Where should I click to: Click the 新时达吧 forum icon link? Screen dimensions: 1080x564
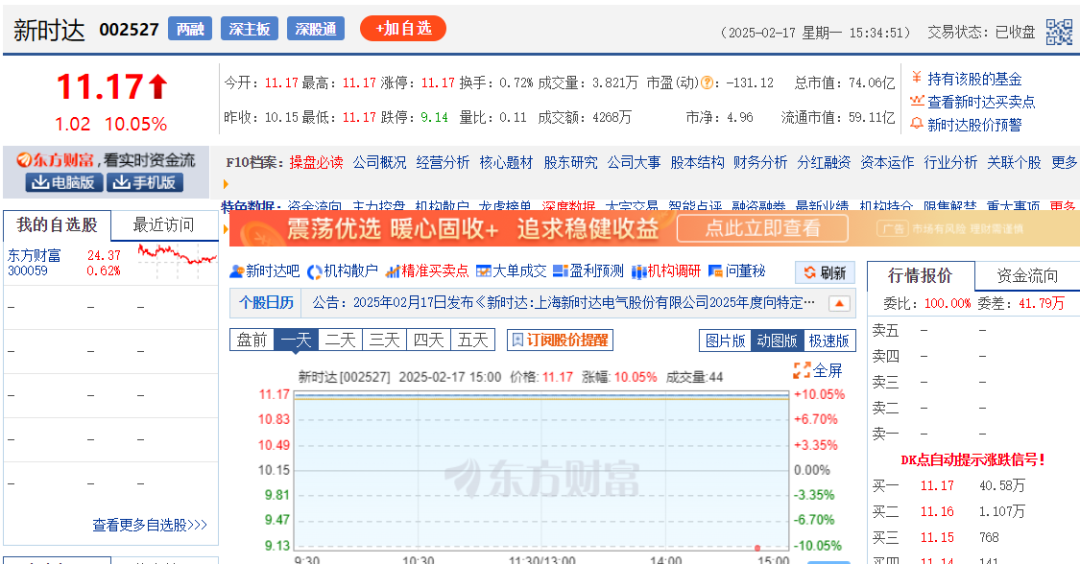pyautogui.click(x=265, y=271)
